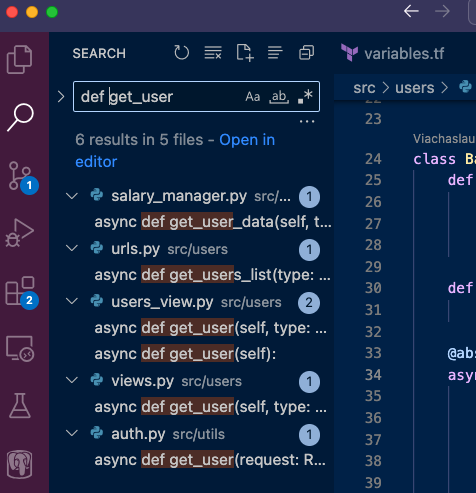The height and width of the screenshot is (493, 476).
Task: Open the Testing flask view
Action: (20, 406)
